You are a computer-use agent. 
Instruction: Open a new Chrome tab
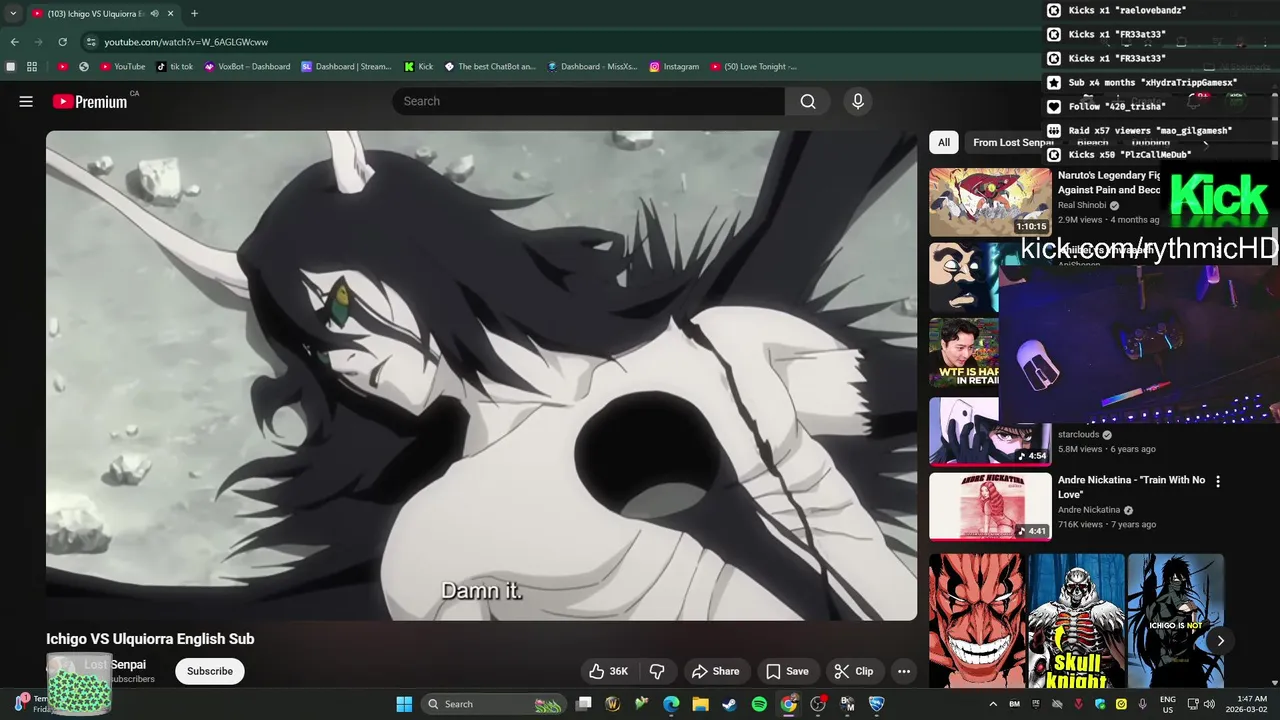[x=194, y=14]
